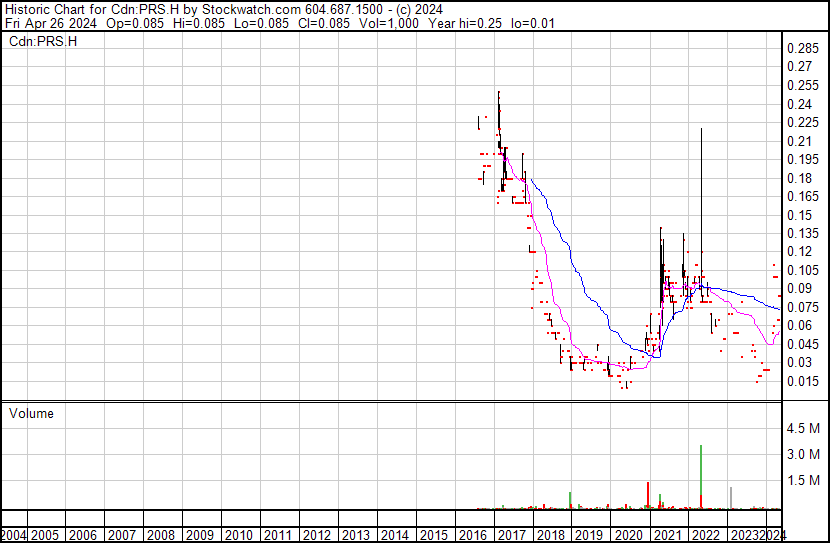This screenshot has height=543, width=830.
Task: Click the 1.5 M volume axis value
Action: click(x=803, y=480)
